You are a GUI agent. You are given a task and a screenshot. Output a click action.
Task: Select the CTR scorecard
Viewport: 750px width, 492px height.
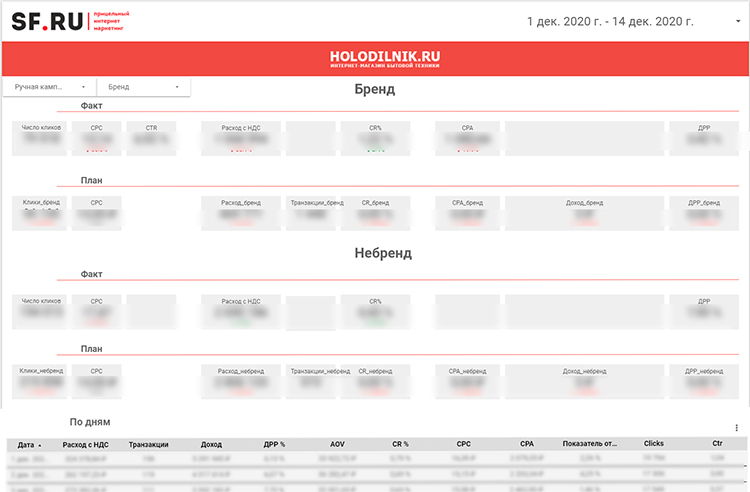pos(151,138)
